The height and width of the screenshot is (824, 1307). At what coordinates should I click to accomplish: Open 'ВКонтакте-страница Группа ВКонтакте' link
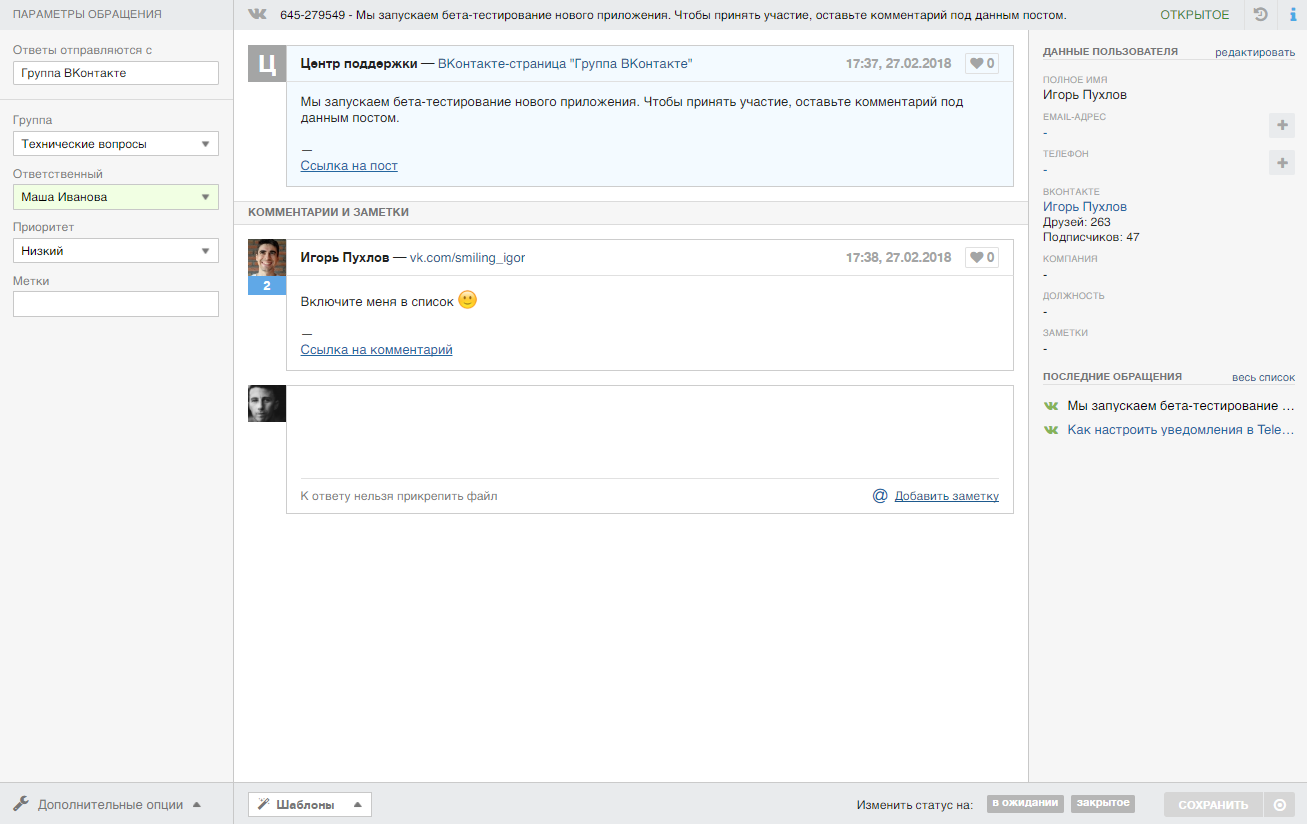coord(565,64)
